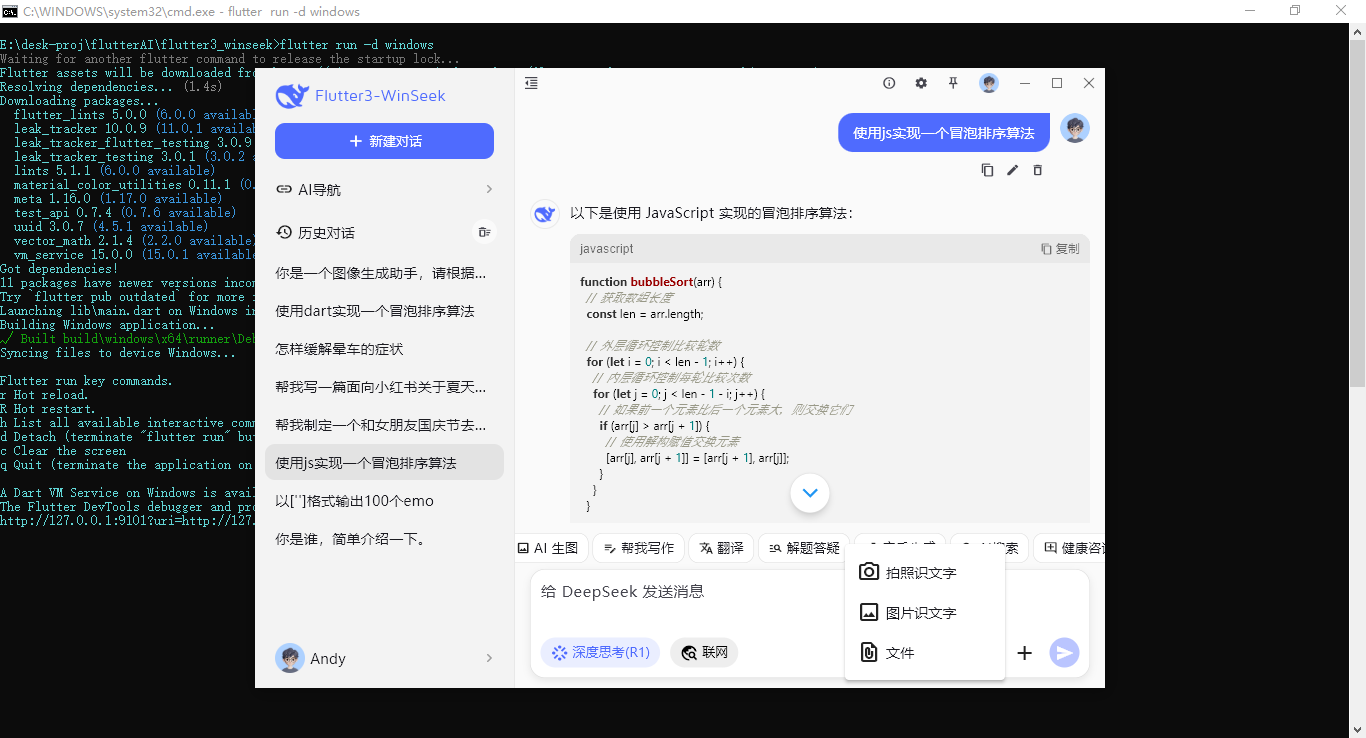
Task: Focus the 给 DeepSeek 发送消息 input field
Action: [x=690, y=592]
